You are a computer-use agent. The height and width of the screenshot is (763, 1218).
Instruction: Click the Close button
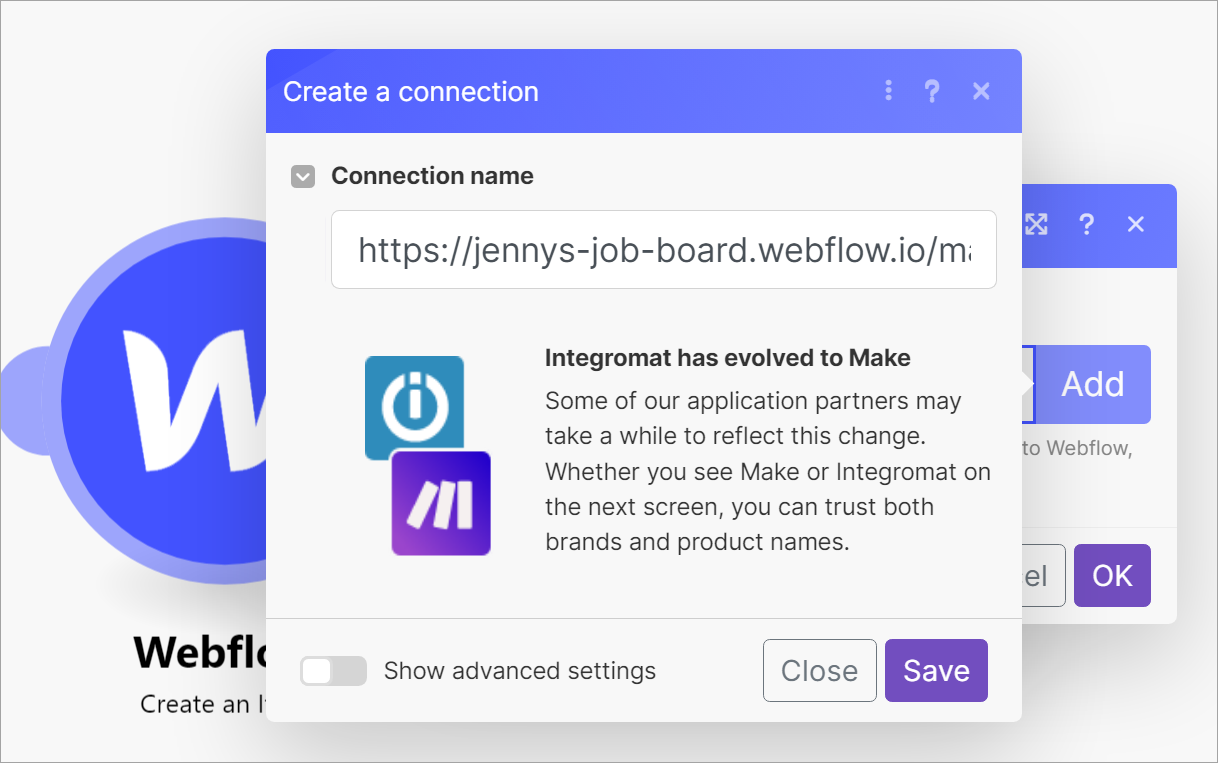(x=819, y=670)
